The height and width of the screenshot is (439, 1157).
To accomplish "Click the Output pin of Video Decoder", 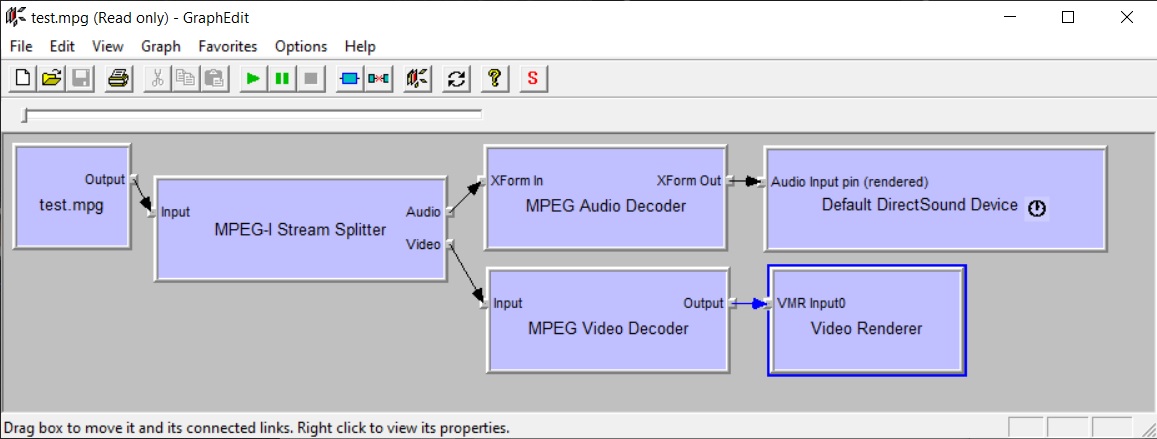I will tap(732, 303).
